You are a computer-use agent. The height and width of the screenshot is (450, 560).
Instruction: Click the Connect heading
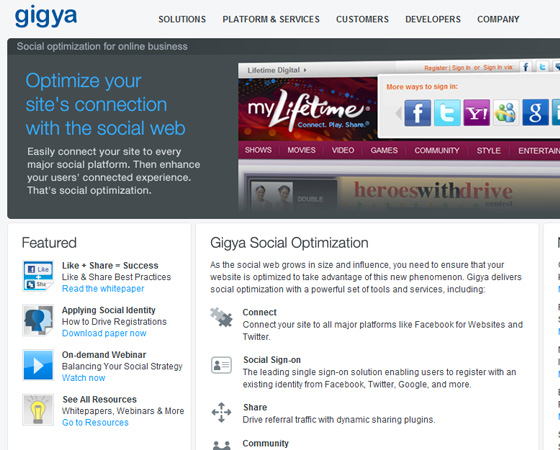[260, 312]
